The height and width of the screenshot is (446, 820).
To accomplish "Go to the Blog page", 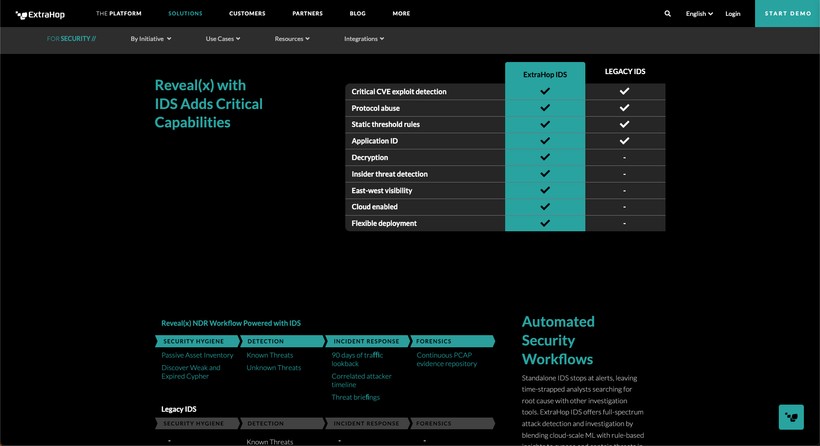I will click(358, 14).
